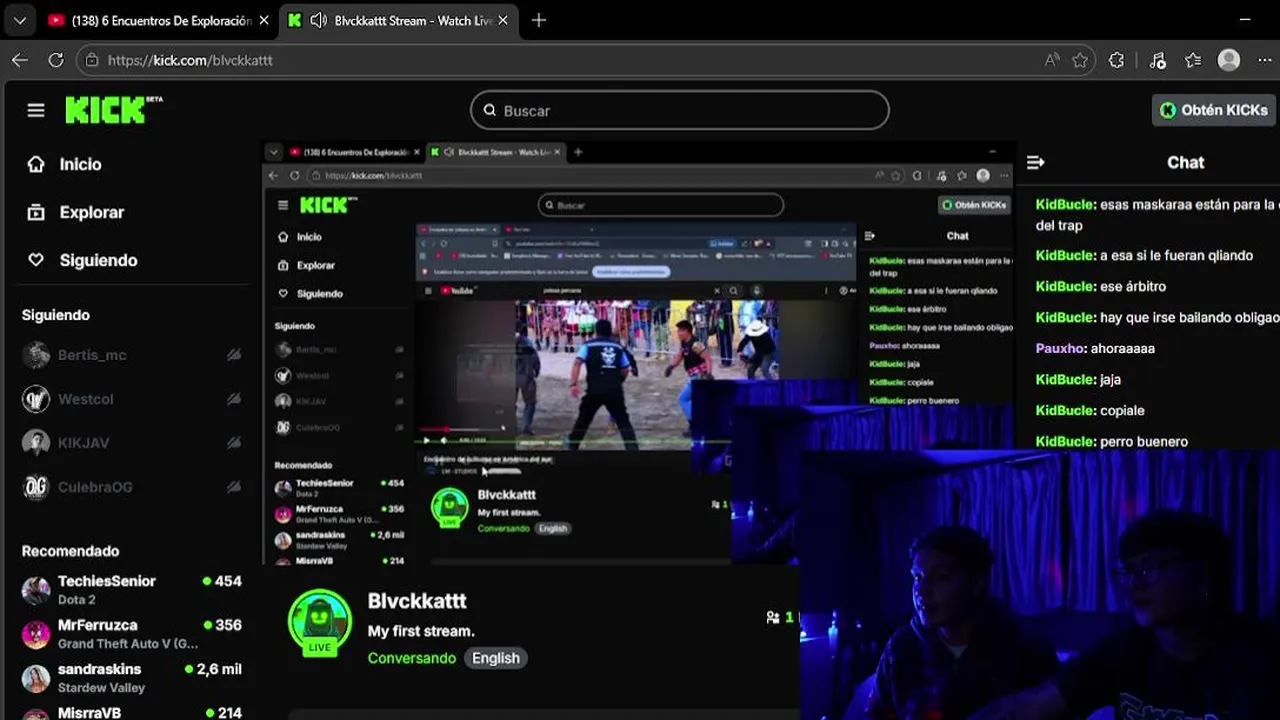Open the browser profile avatar
This screenshot has width=1280, height=720.
point(1229,60)
